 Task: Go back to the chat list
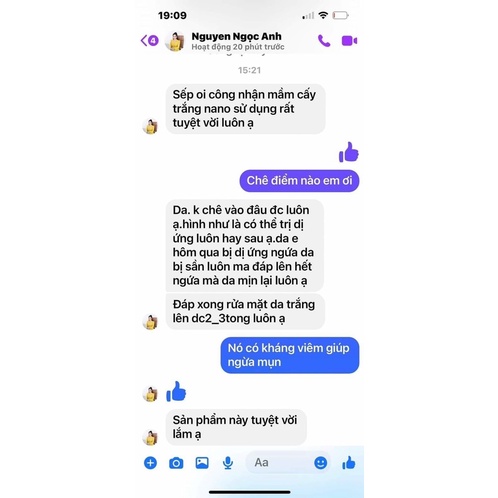(x=149, y=41)
